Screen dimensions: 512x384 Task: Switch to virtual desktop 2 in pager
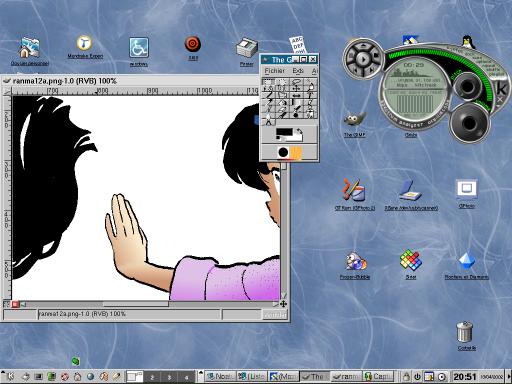[x=152, y=377]
